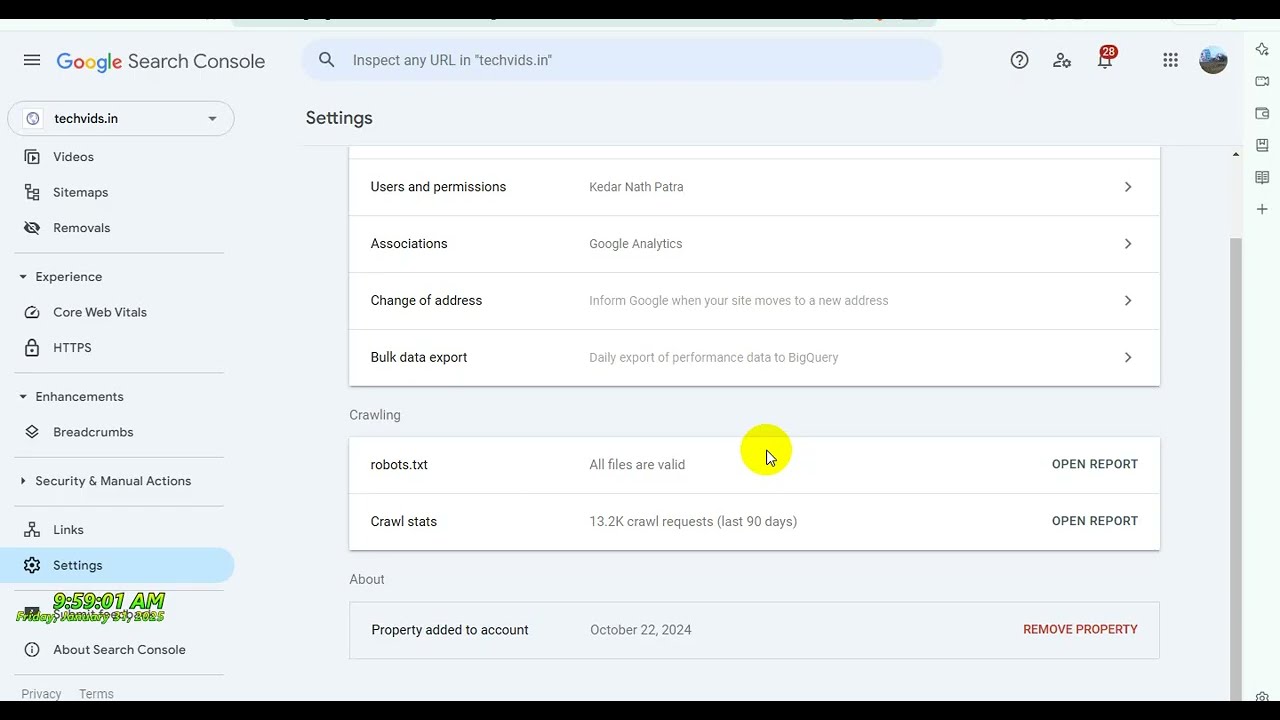
Task: Go to Videos report
Action: (73, 157)
